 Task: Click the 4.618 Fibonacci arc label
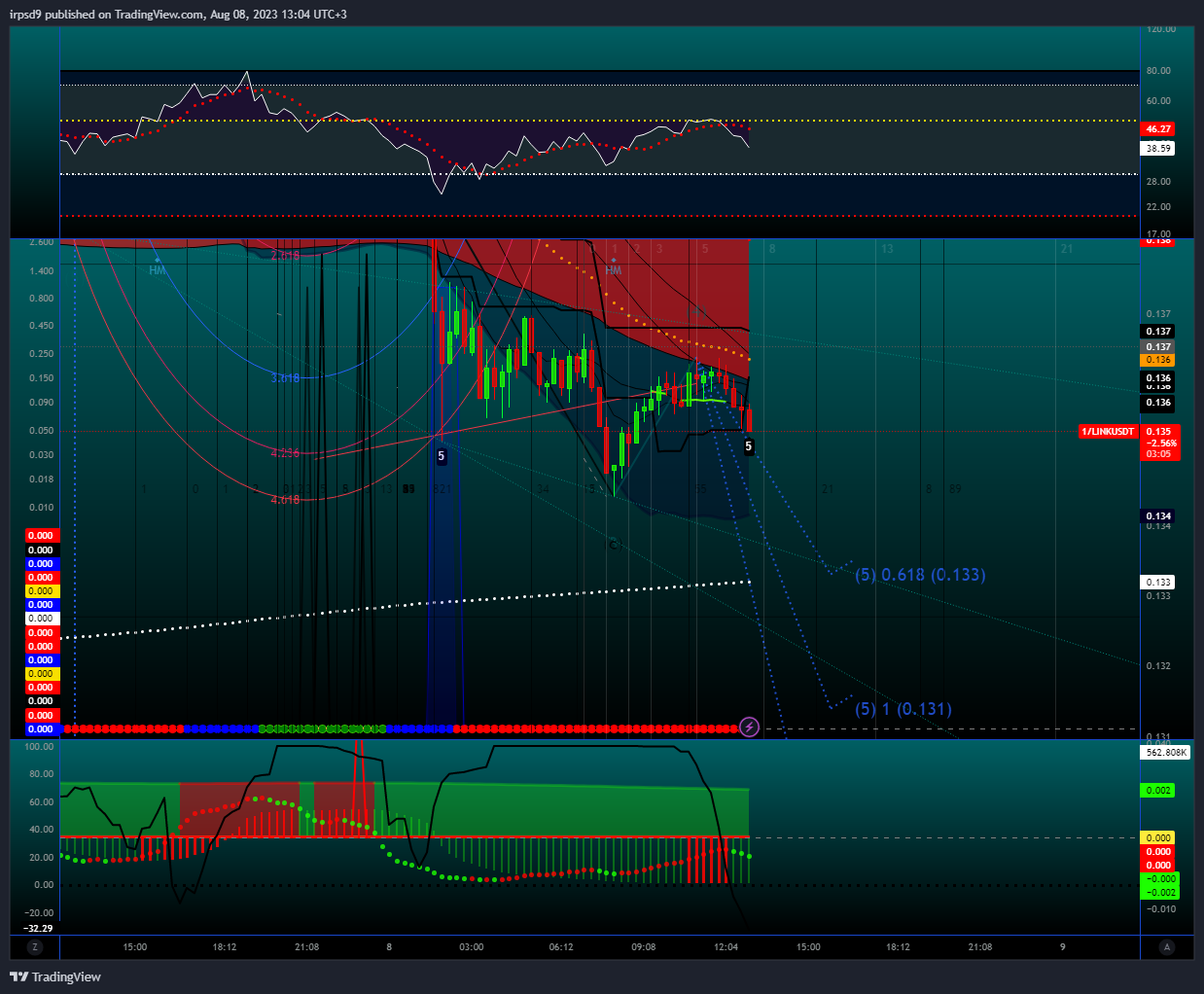click(285, 500)
